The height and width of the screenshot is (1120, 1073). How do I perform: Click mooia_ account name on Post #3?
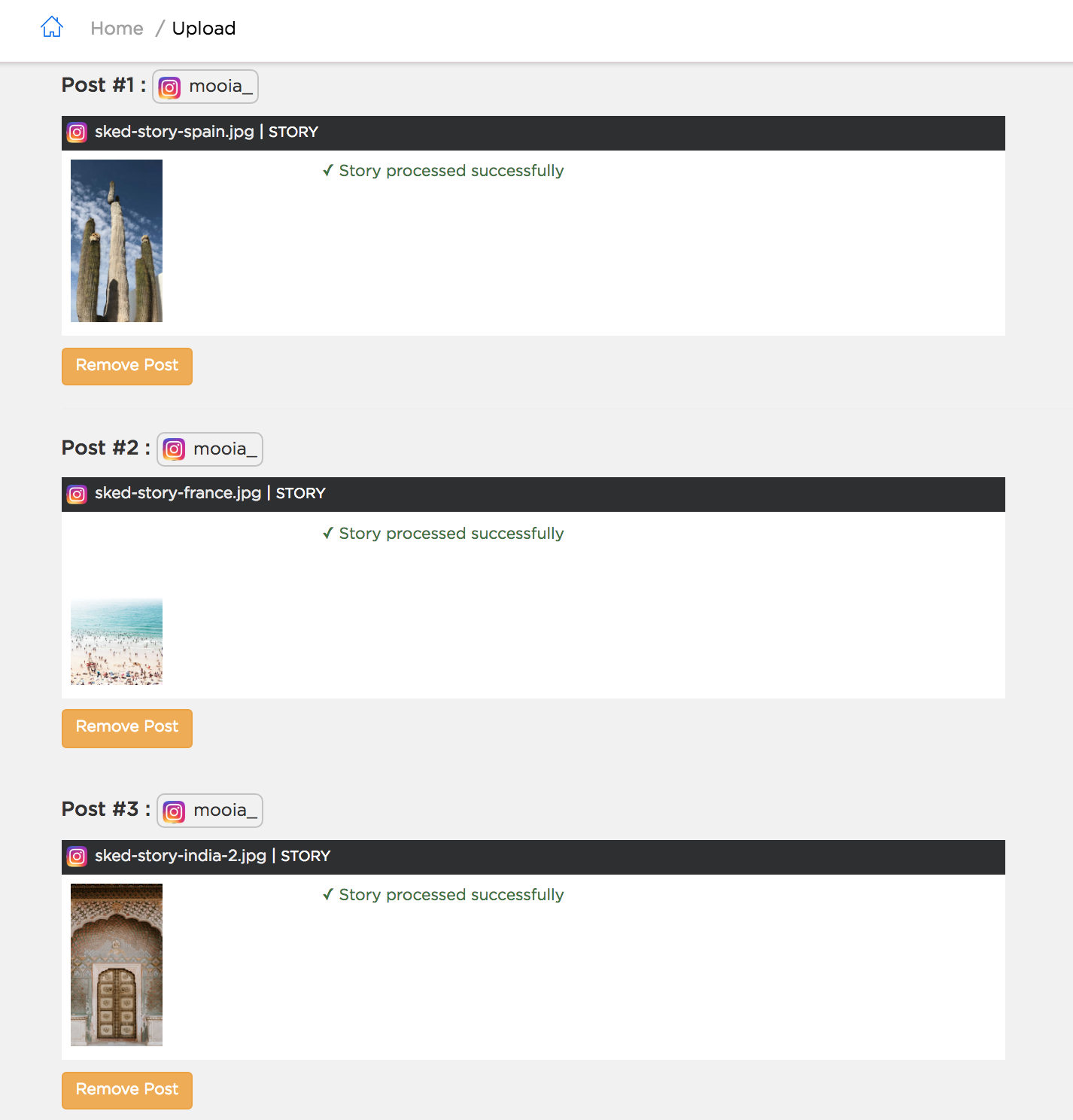(225, 811)
